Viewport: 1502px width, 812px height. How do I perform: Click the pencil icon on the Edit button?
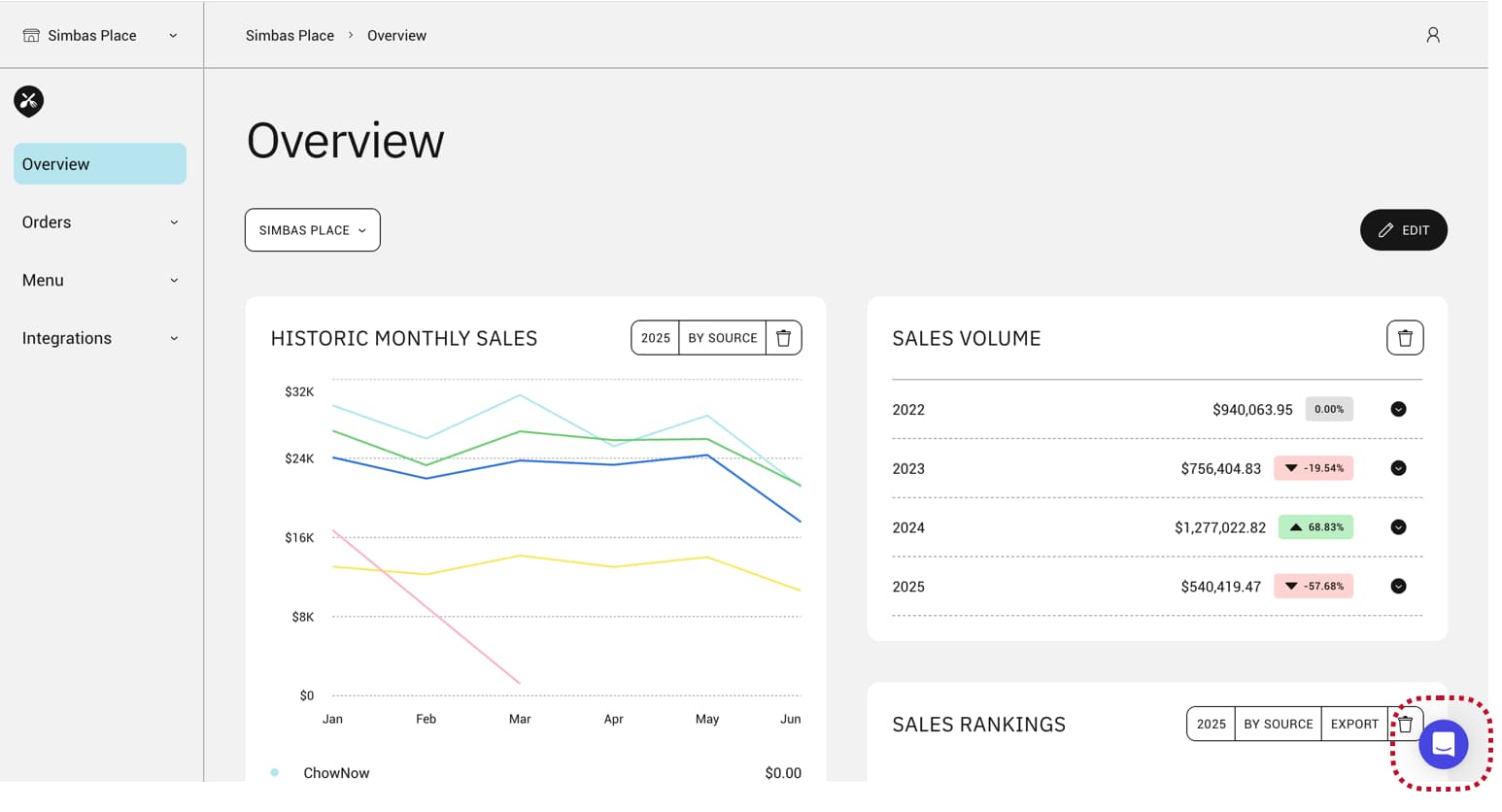tap(1386, 229)
